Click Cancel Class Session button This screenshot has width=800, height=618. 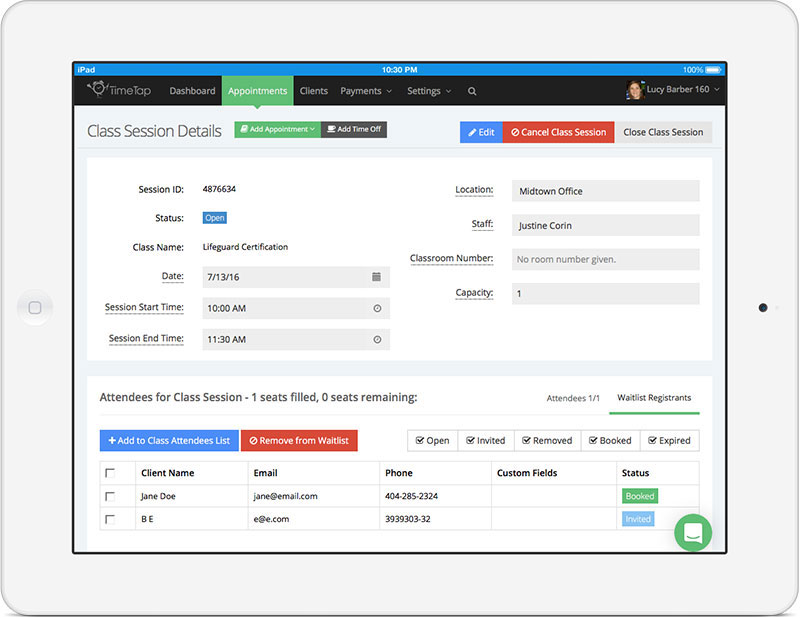tap(559, 132)
